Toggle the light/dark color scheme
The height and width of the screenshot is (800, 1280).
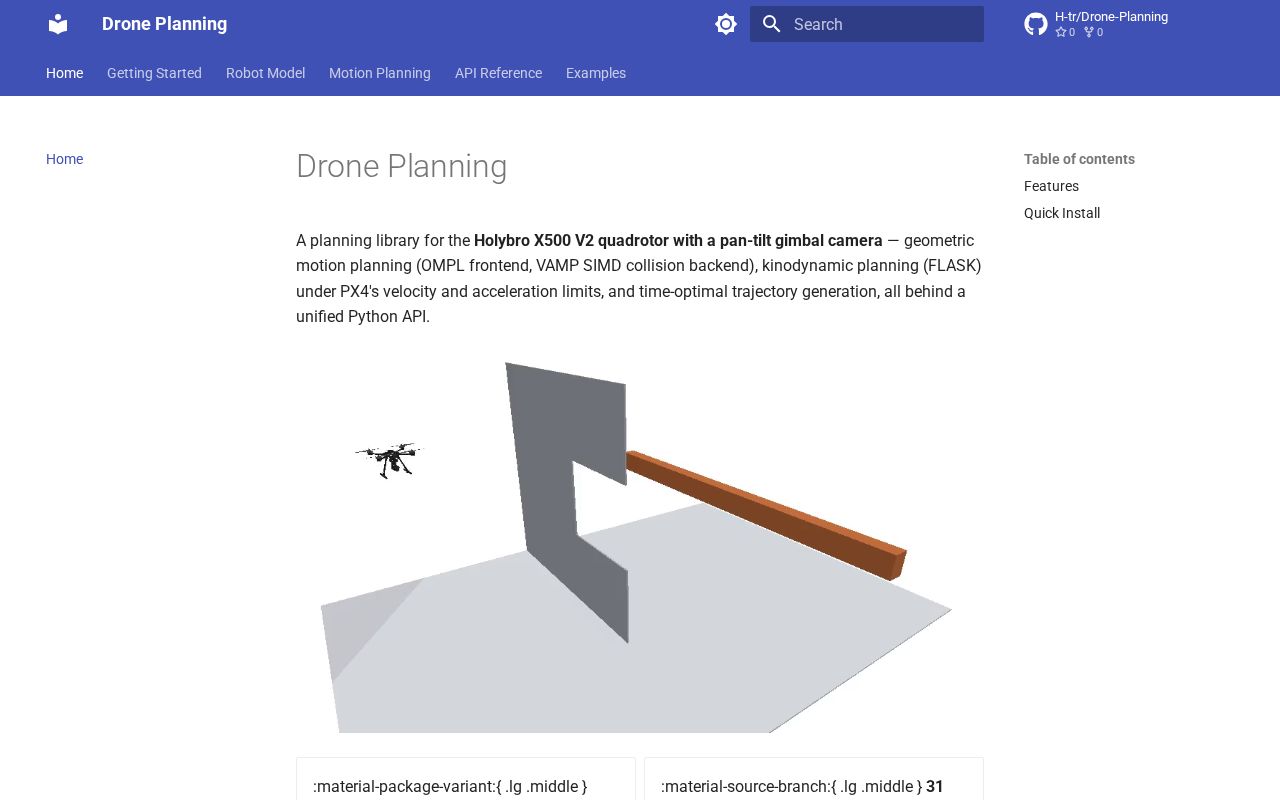click(726, 24)
